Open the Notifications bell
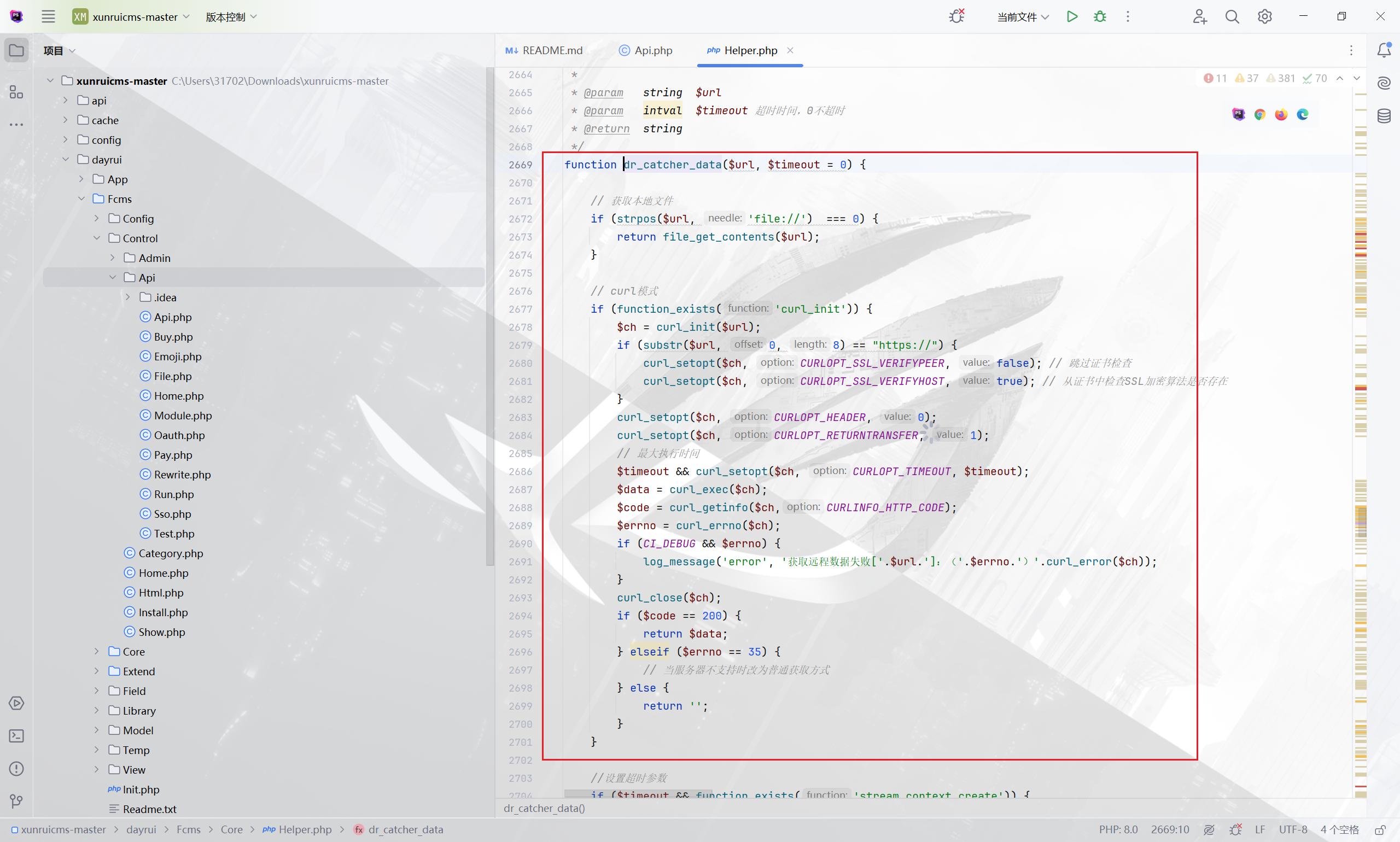This screenshot has width=1400, height=842. coord(1384,50)
